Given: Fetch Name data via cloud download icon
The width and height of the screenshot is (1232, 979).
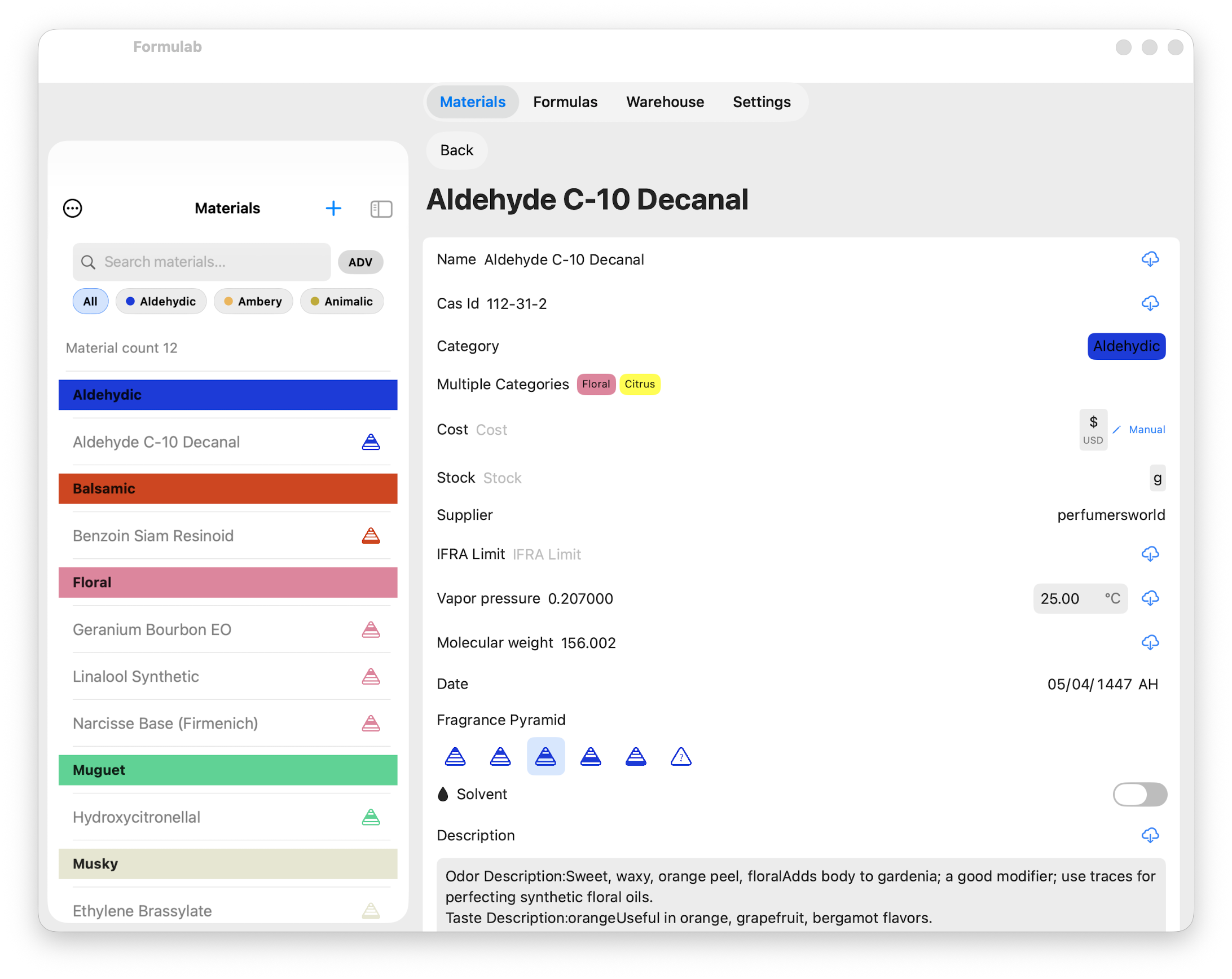Looking at the screenshot, I should point(1150,259).
